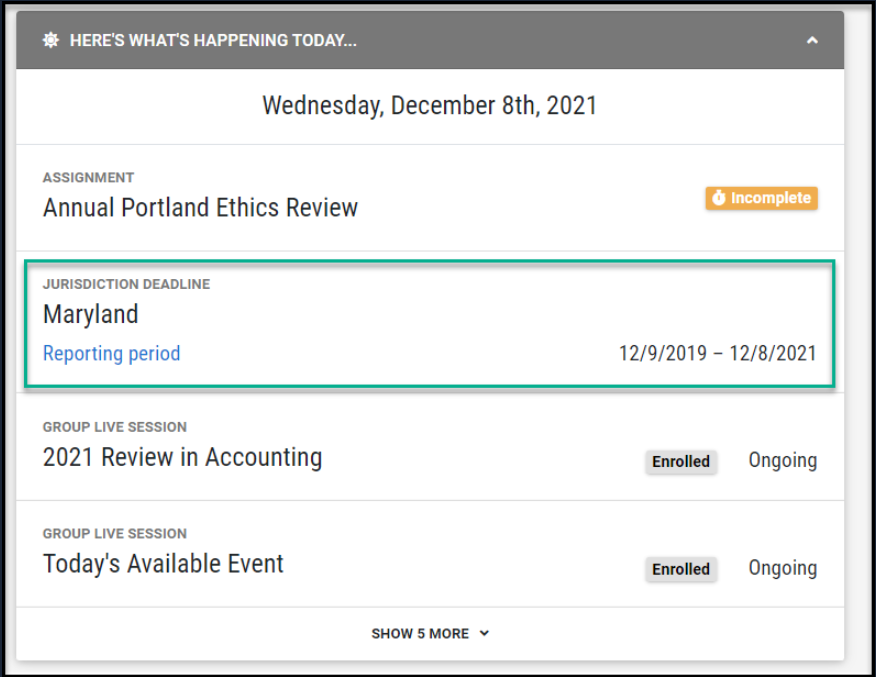Image resolution: width=876 pixels, height=677 pixels.
Task: Select the Maryland jurisdiction deadline
Action: 91,314
